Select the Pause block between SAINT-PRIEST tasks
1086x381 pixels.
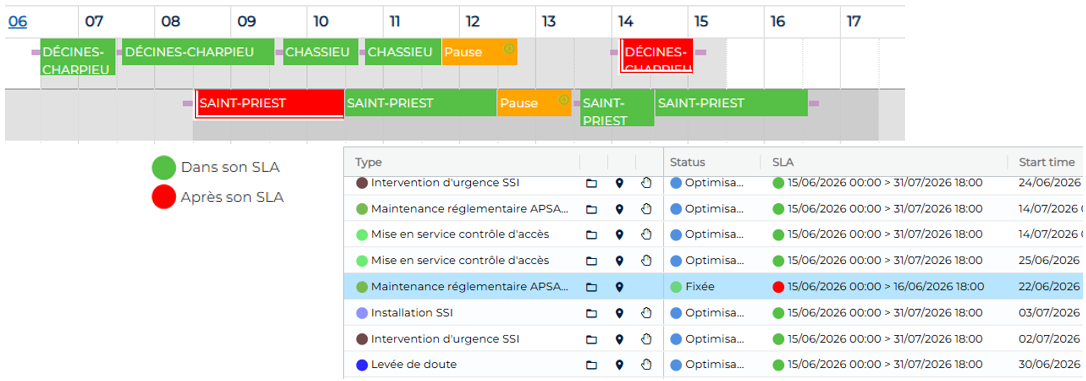534,103
